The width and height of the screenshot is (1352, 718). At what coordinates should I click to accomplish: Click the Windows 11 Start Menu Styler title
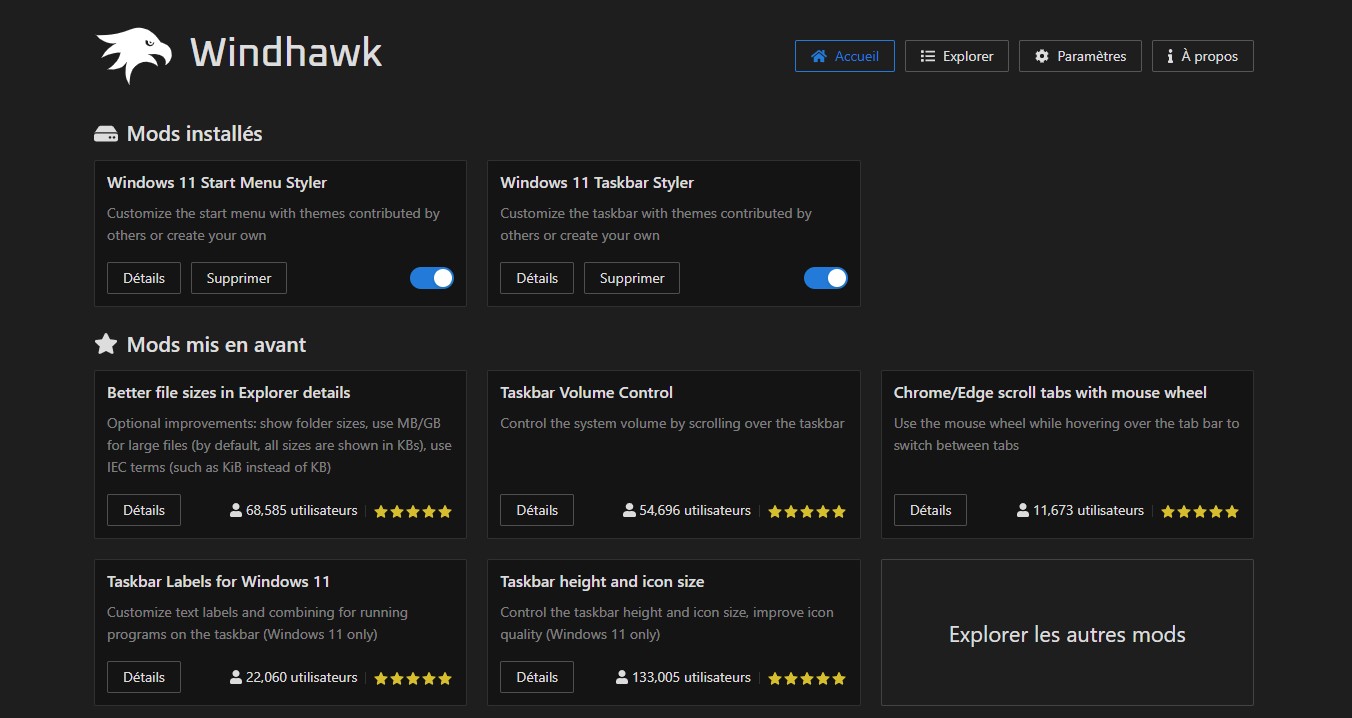(217, 183)
